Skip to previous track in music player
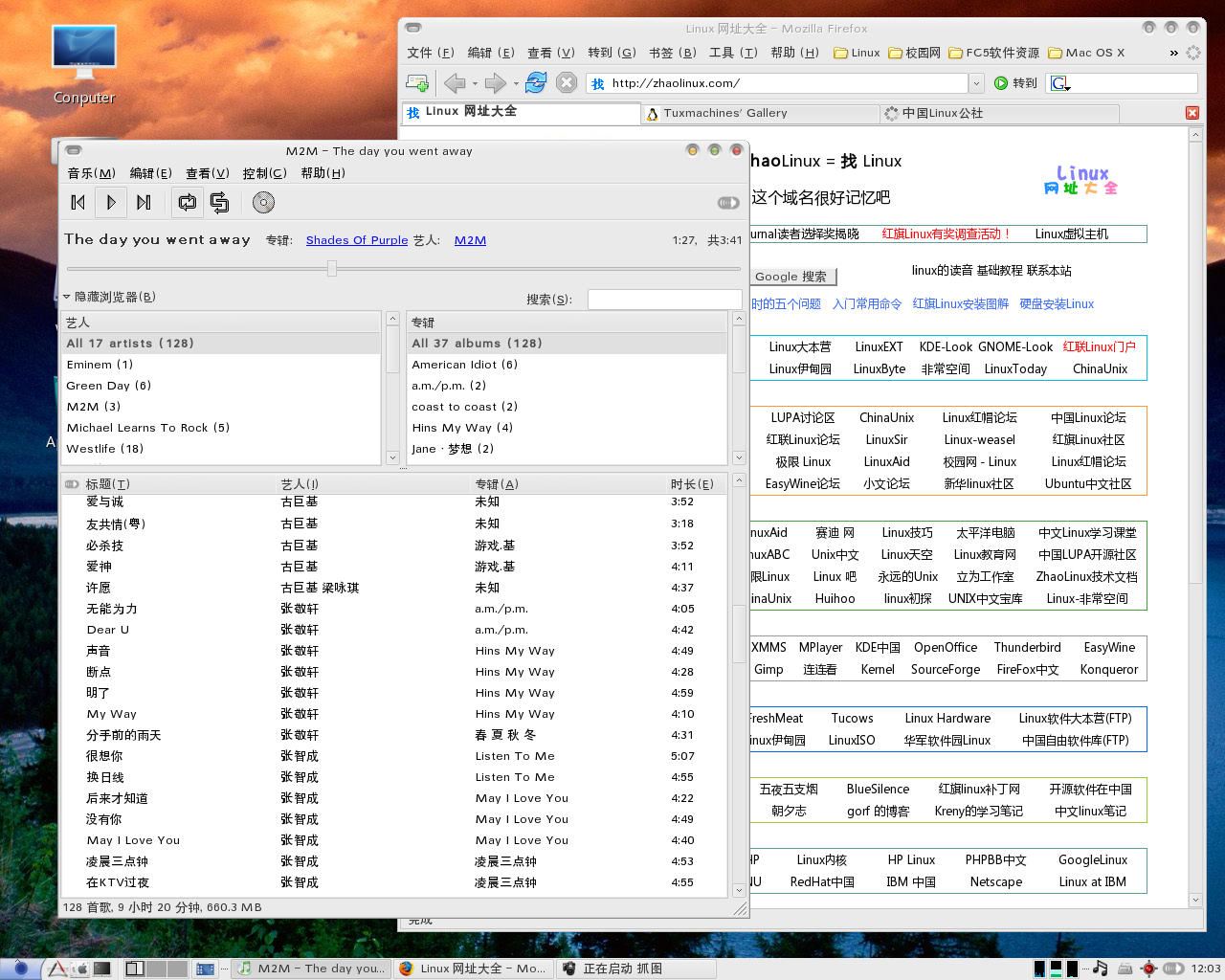The width and height of the screenshot is (1225, 980). point(78,202)
